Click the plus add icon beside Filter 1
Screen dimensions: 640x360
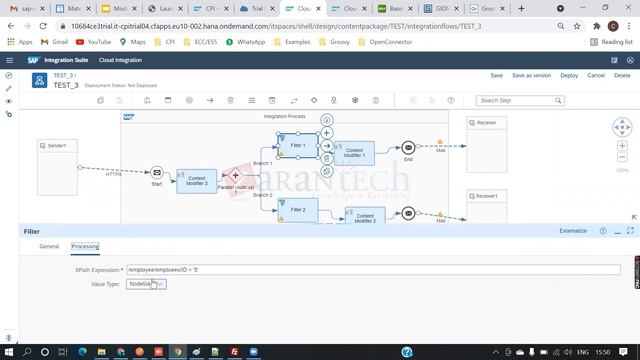[x=327, y=133]
